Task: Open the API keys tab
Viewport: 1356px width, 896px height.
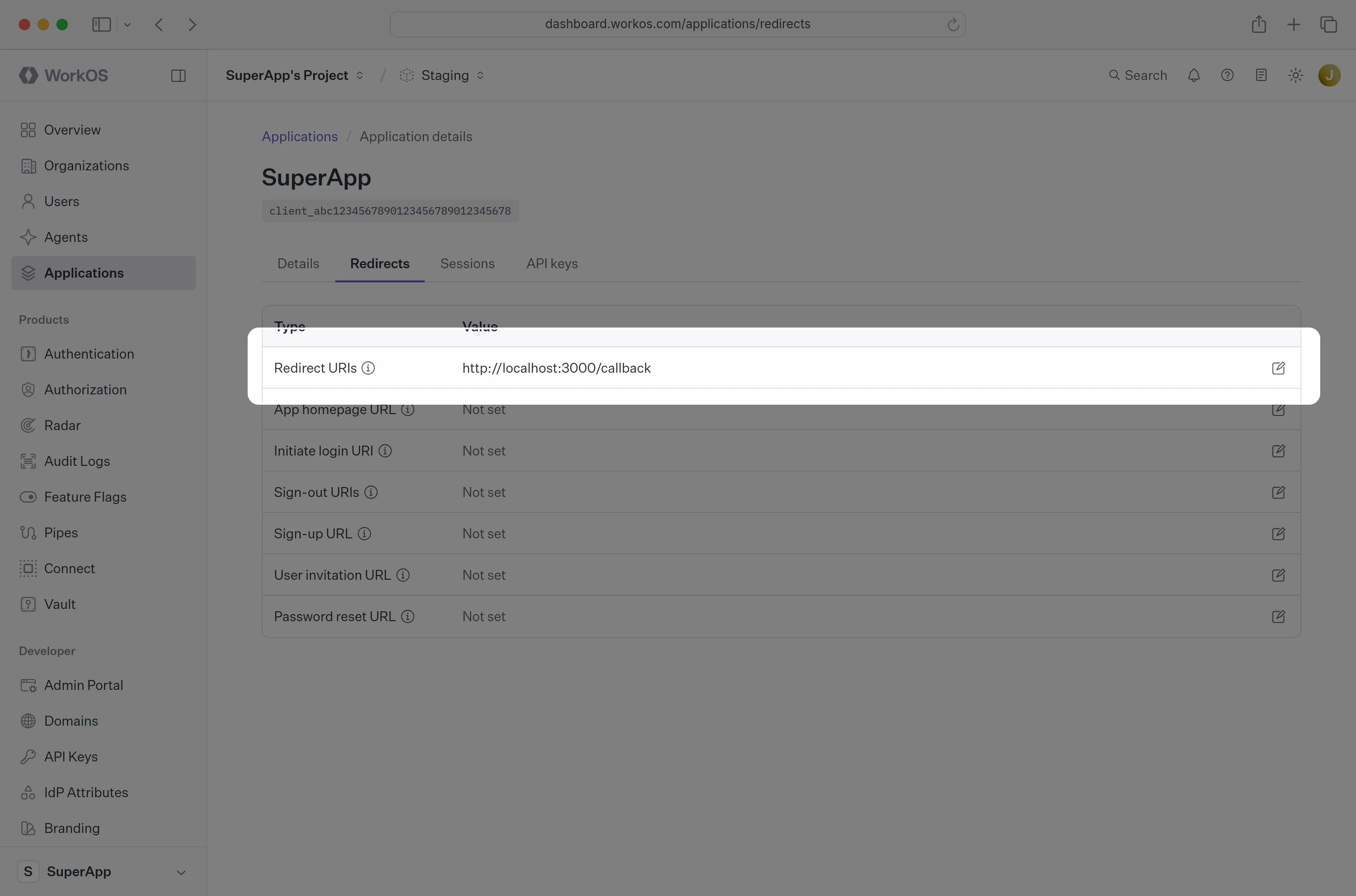Action: click(552, 264)
